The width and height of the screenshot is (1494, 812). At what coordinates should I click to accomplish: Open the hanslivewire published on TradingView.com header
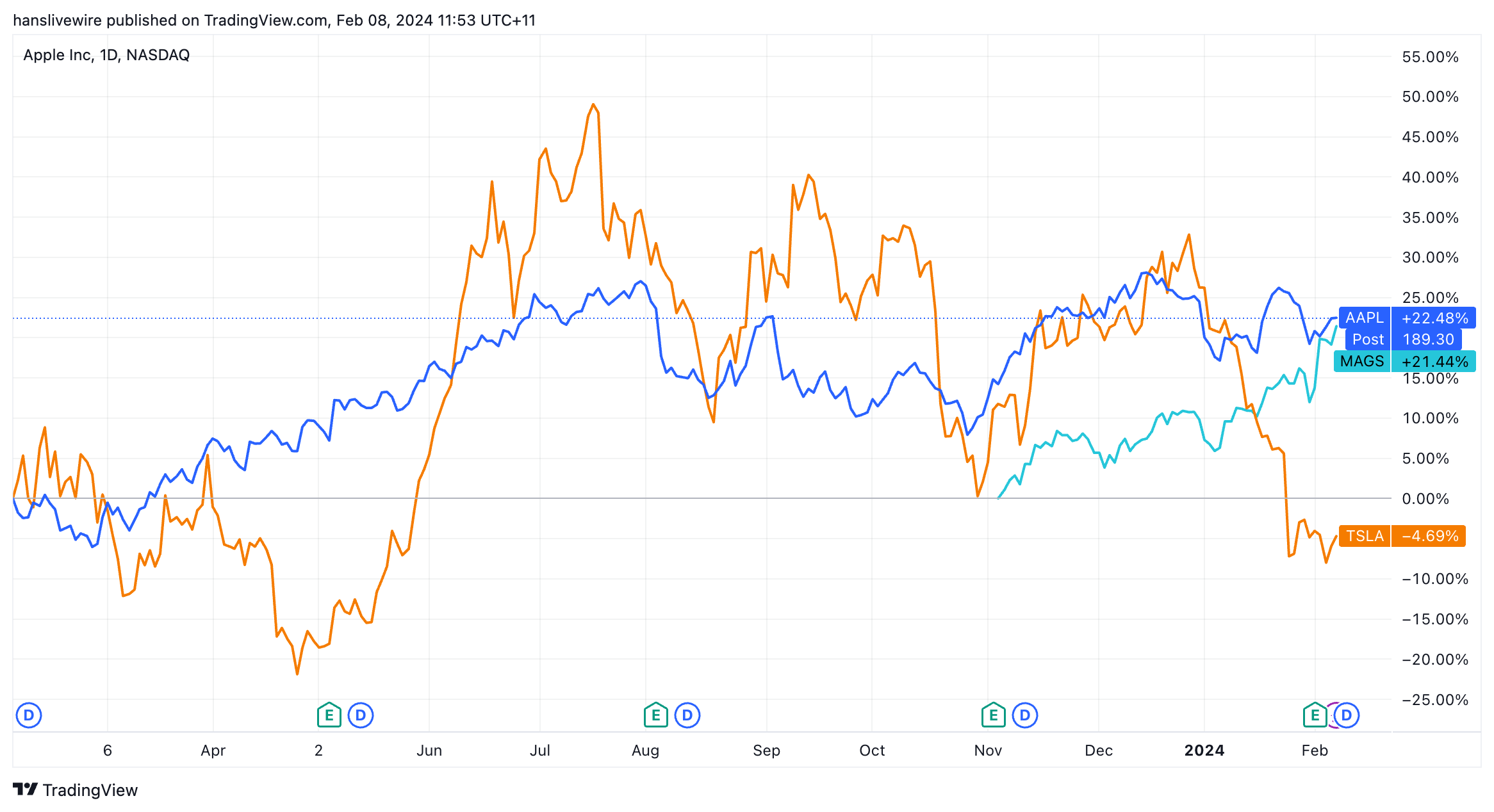[274, 20]
